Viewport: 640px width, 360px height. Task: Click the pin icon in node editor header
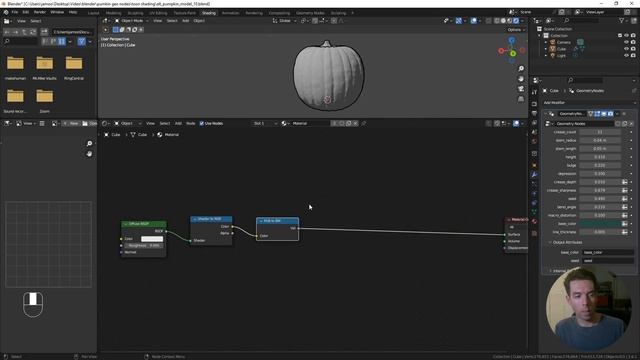click(x=364, y=123)
